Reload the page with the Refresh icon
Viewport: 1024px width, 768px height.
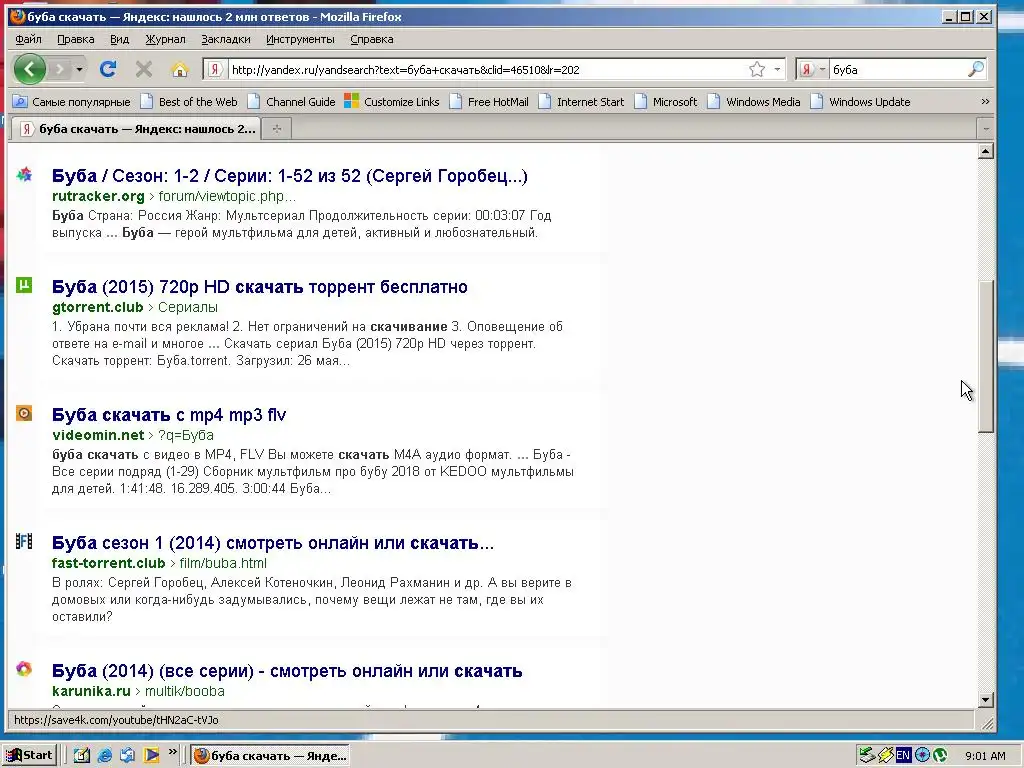coord(108,69)
